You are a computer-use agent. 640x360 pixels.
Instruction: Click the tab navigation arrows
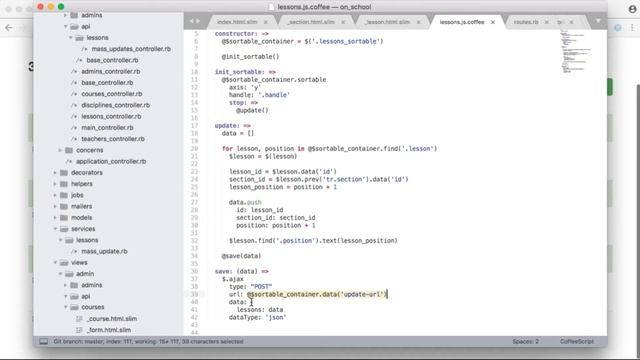195,21
